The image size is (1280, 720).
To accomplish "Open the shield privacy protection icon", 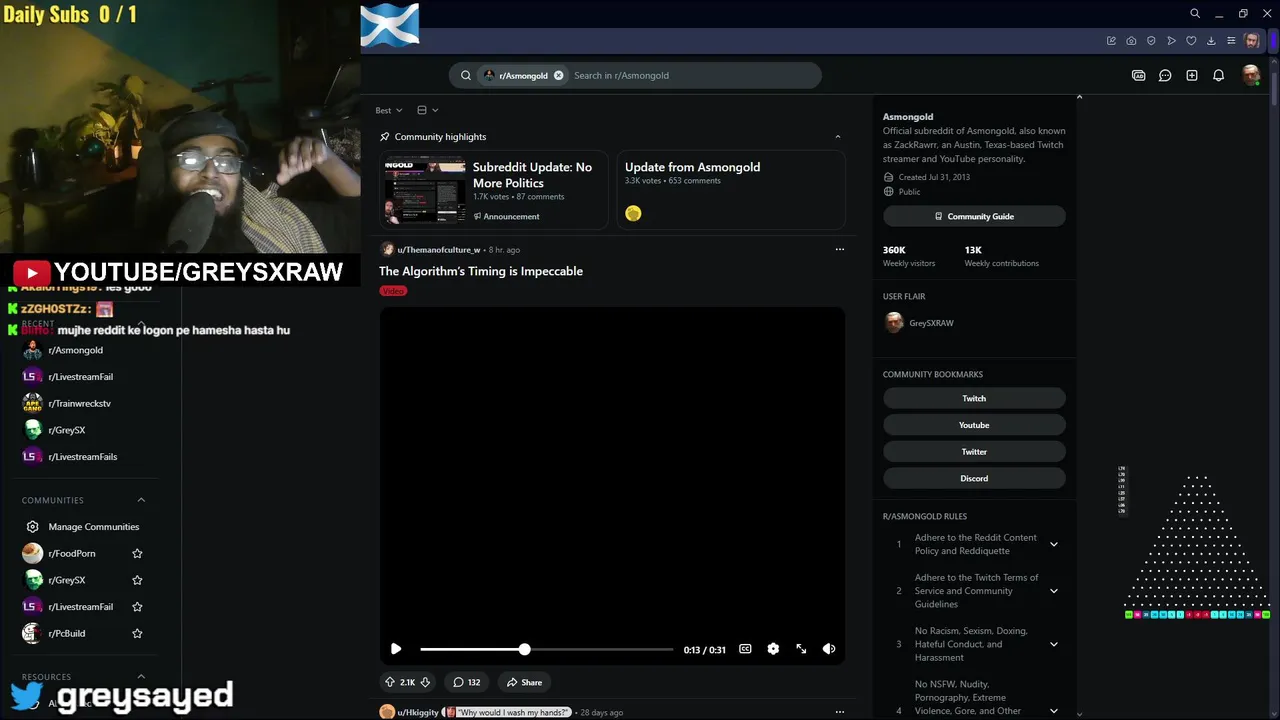I will (1151, 41).
